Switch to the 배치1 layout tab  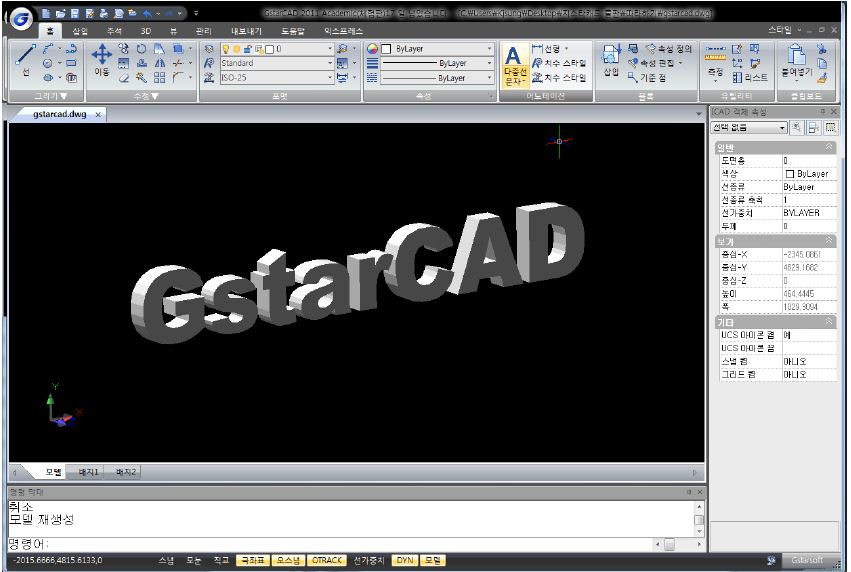click(89, 472)
